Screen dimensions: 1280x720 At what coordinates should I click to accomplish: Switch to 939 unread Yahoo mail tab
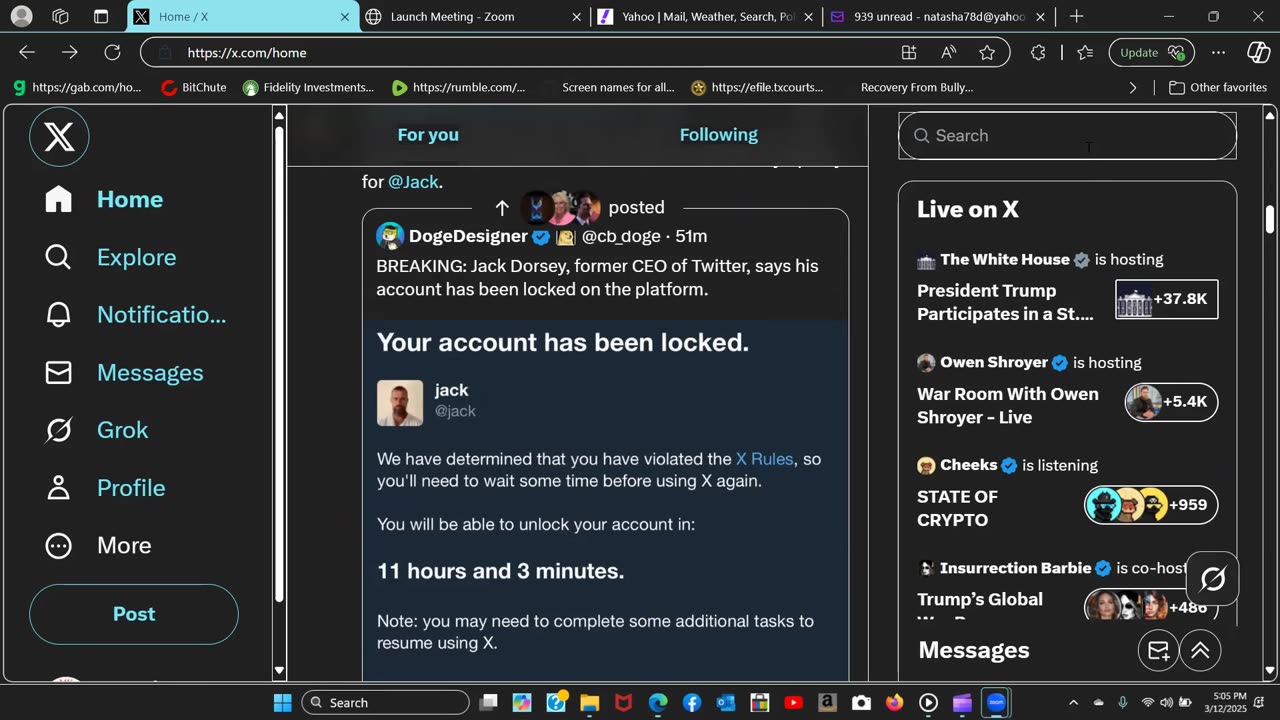[937, 16]
